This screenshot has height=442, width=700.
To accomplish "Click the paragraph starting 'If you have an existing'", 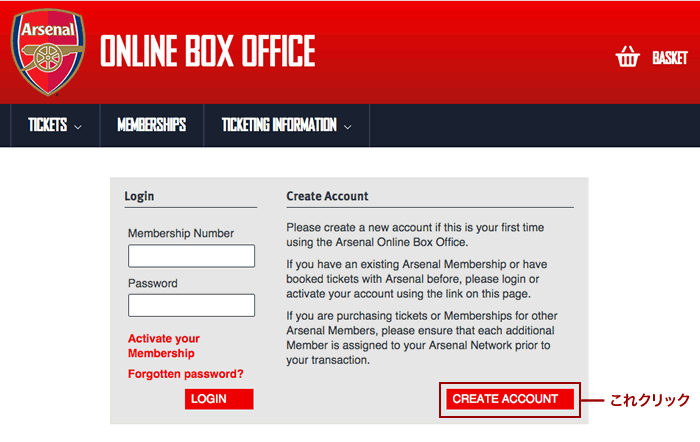I will [417, 279].
